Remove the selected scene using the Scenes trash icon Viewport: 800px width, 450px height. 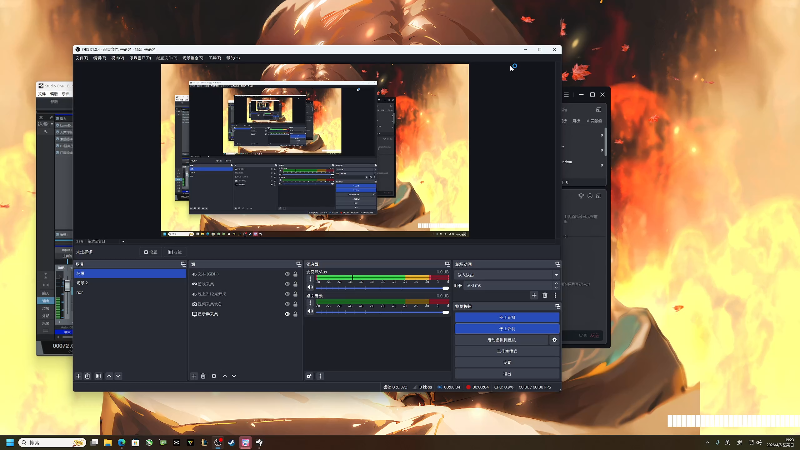coord(88,376)
